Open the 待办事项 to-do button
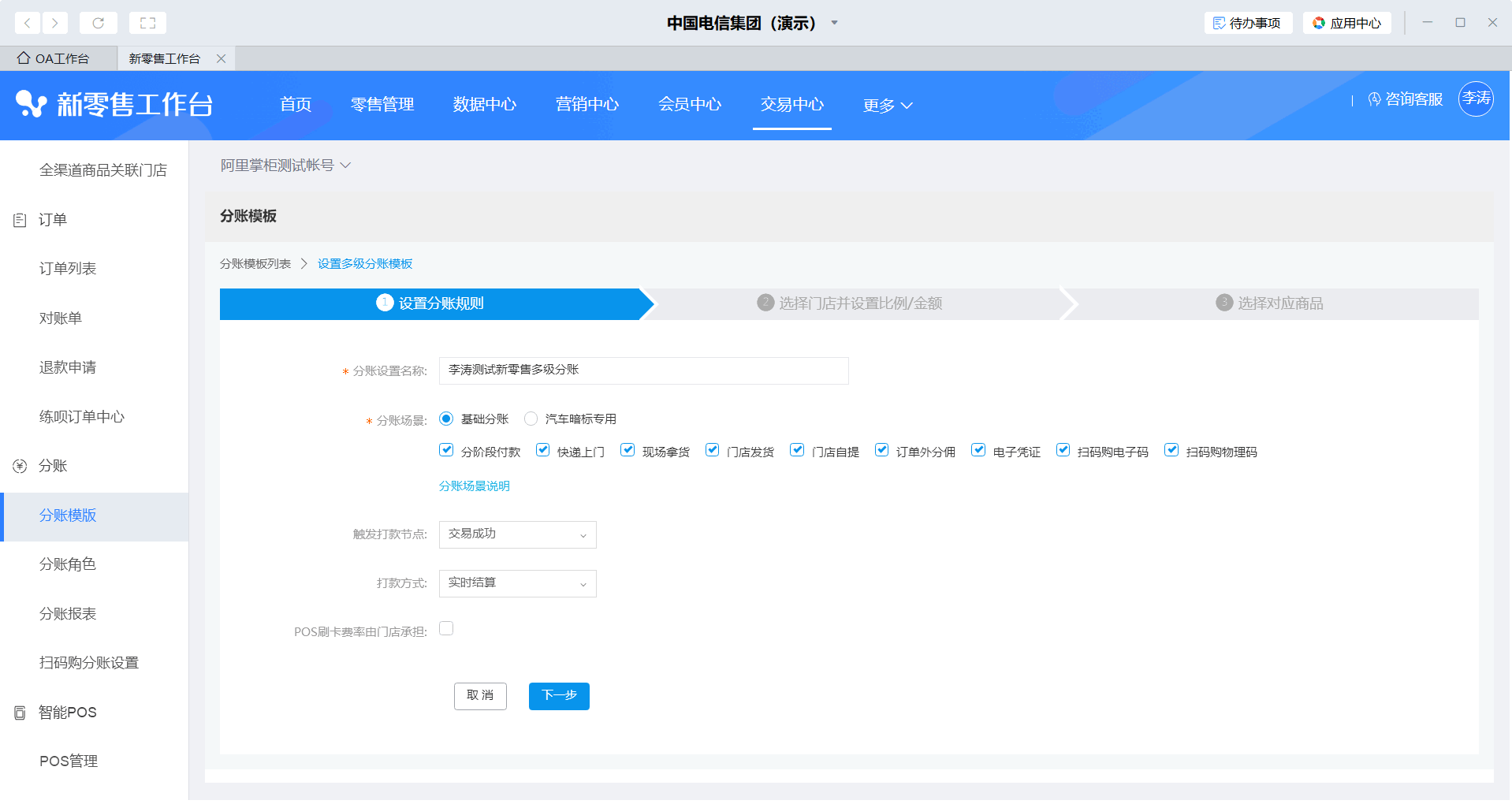This screenshot has height=804, width=1512. [x=1248, y=23]
